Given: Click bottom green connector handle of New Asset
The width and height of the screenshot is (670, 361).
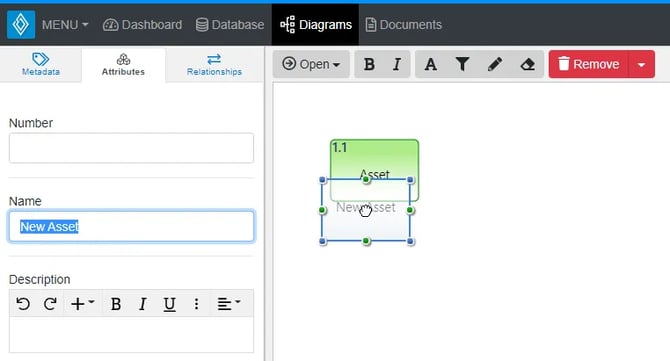Looking at the screenshot, I should 366,241.
